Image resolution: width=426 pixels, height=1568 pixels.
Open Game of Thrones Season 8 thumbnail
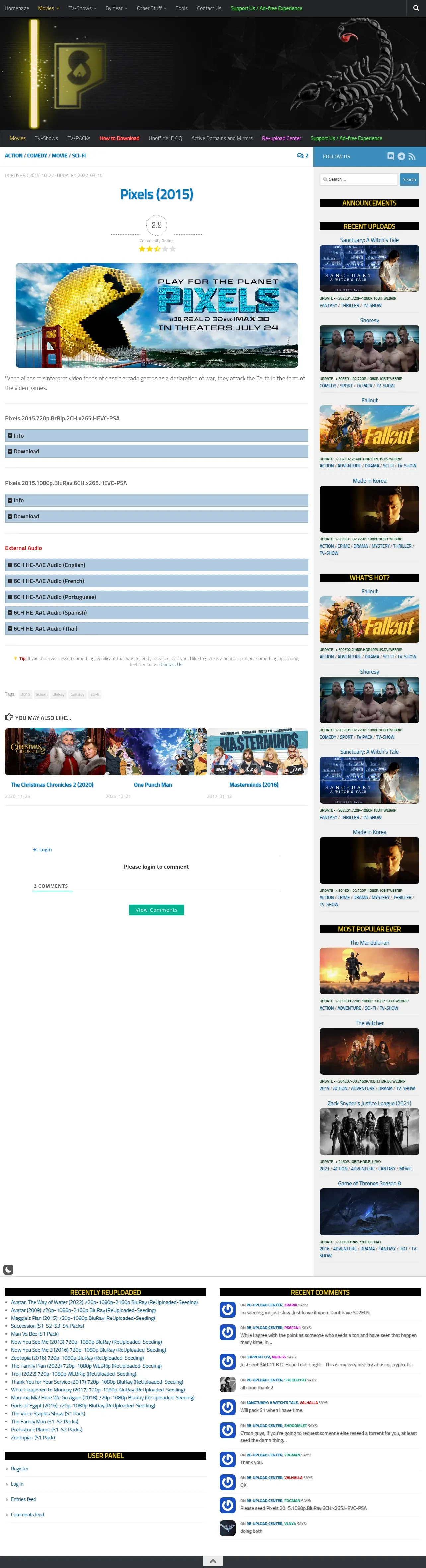tap(369, 1212)
